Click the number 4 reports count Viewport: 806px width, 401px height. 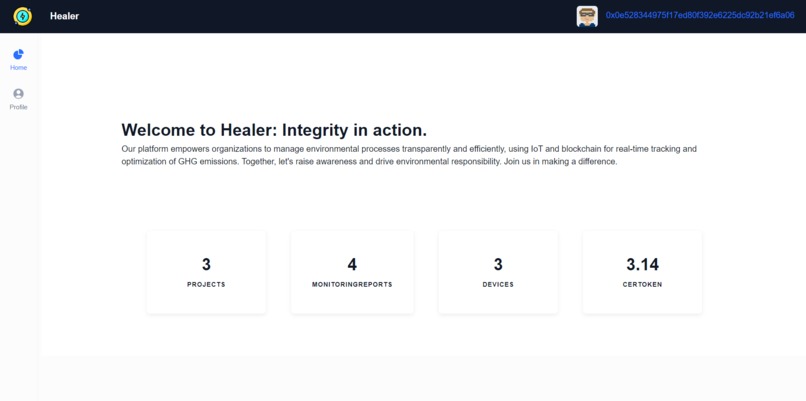(x=352, y=264)
